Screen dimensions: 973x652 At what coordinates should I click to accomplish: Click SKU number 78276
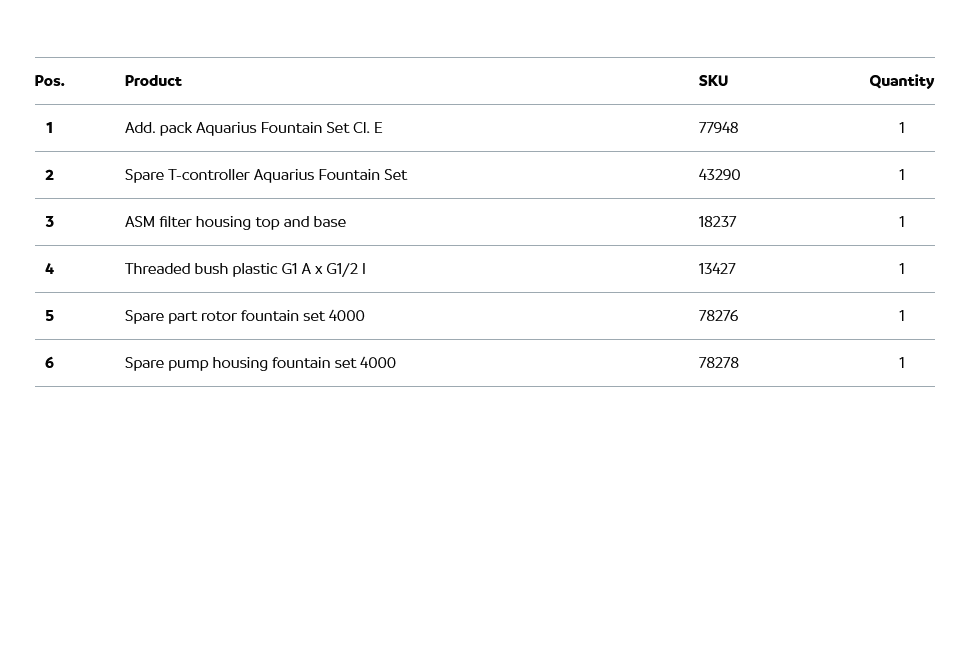(718, 316)
